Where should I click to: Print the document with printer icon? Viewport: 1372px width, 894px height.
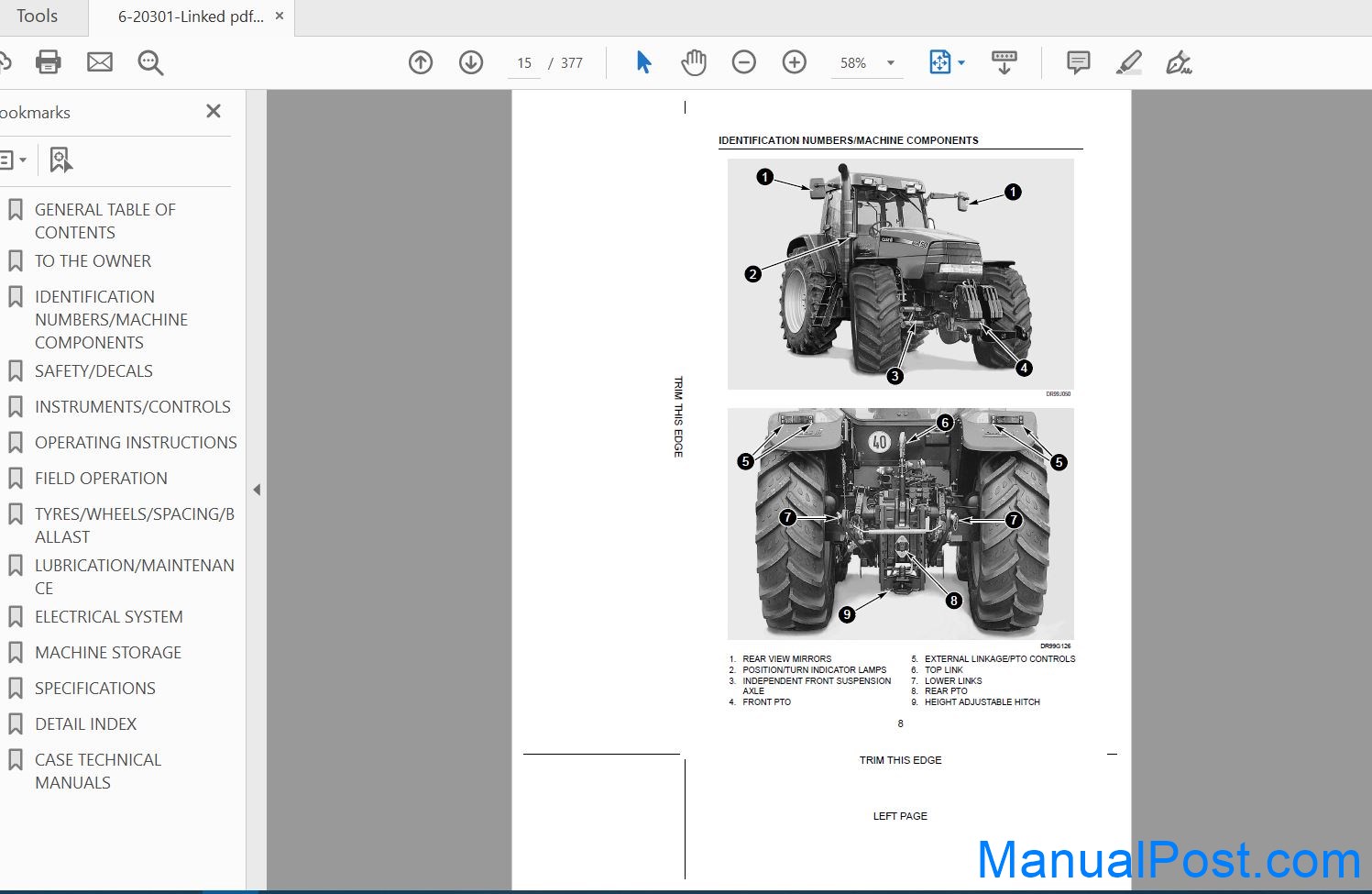[x=49, y=62]
